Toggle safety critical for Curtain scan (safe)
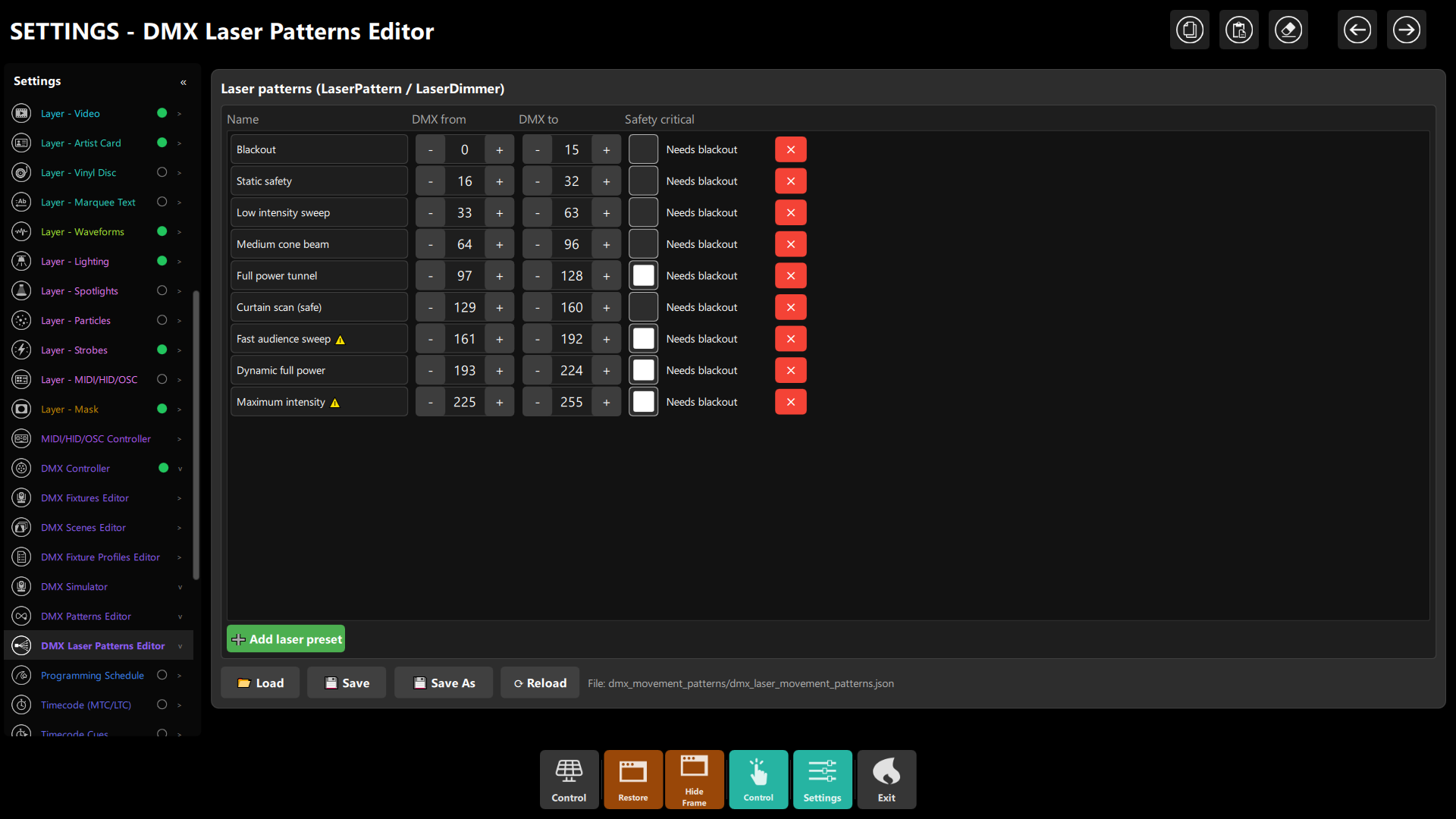The width and height of the screenshot is (1456, 819). click(x=643, y=307)
